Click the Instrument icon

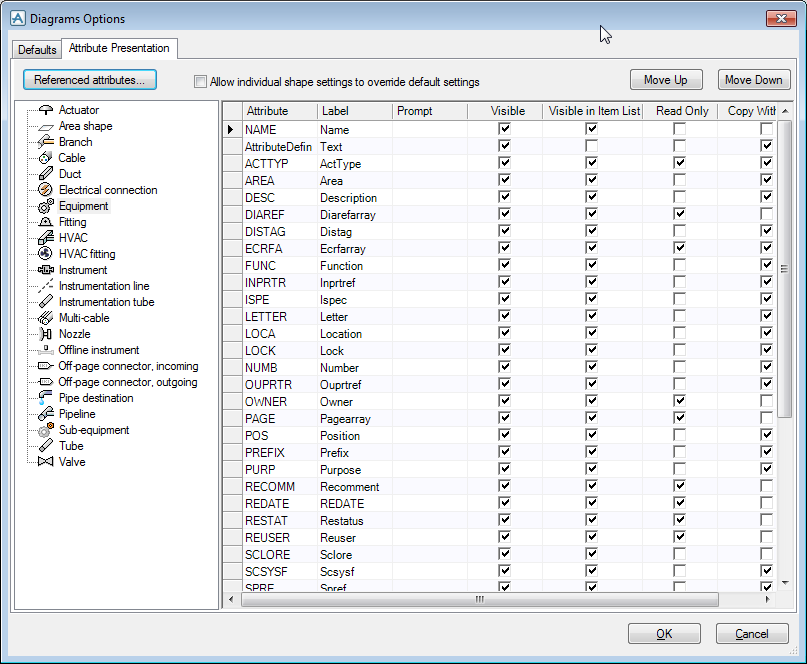[46, 270]
